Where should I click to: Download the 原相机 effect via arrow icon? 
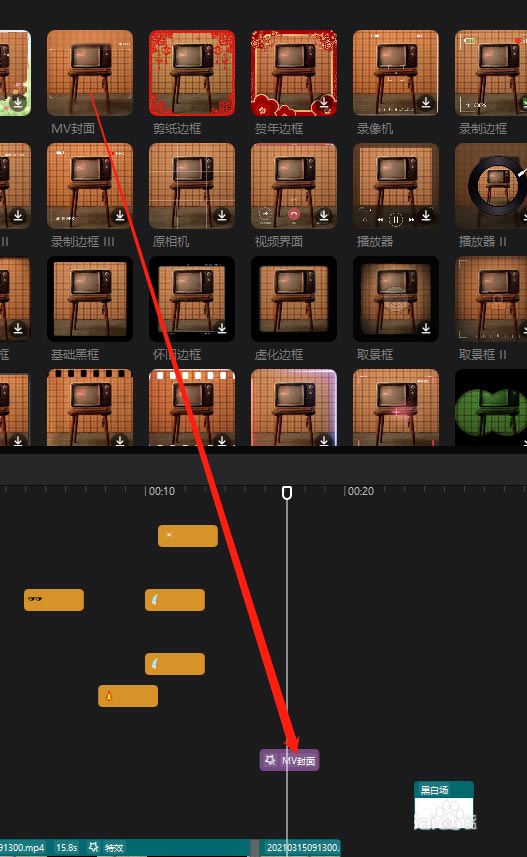(x=222, y=215)
